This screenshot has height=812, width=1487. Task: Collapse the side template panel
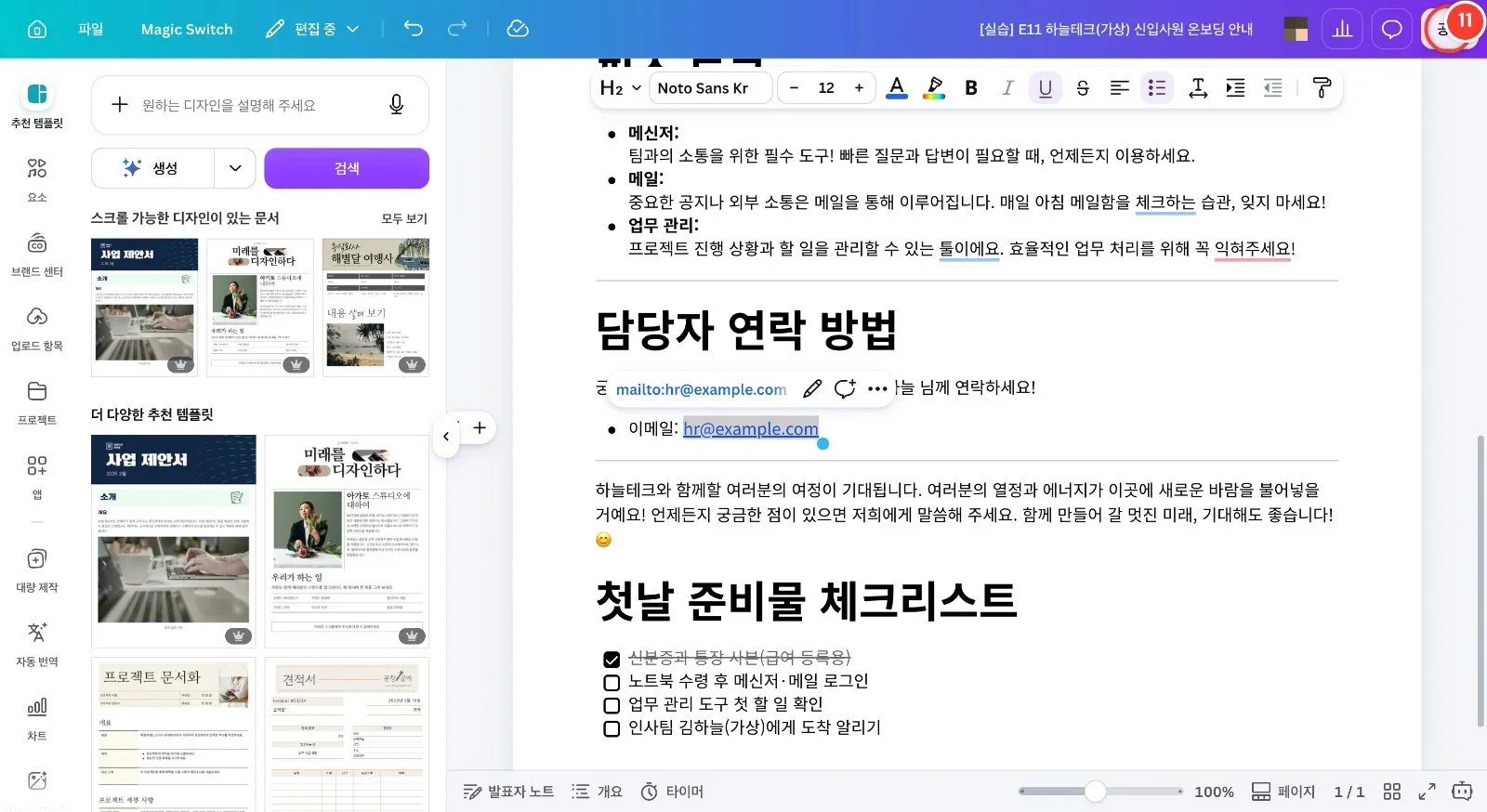(x=446, y=436)
